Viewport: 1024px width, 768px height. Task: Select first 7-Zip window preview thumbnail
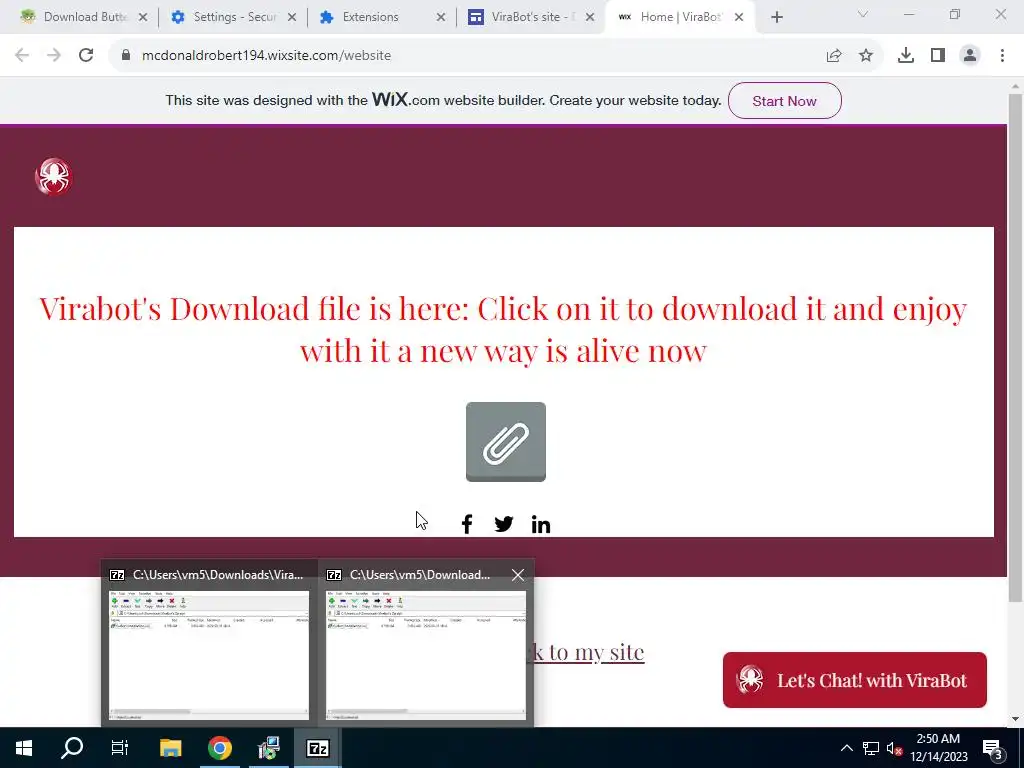coord(209,655)
